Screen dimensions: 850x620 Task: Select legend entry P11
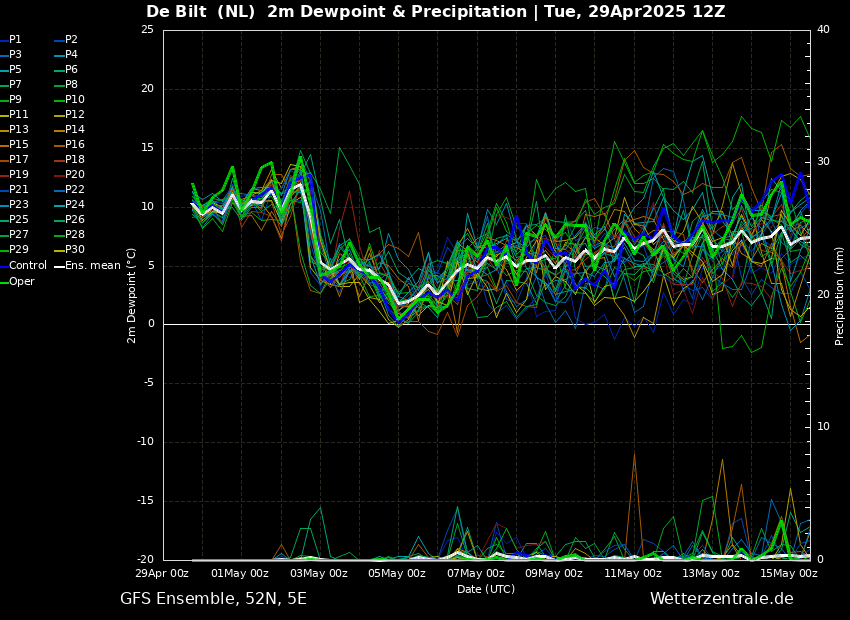click(14, 114)
